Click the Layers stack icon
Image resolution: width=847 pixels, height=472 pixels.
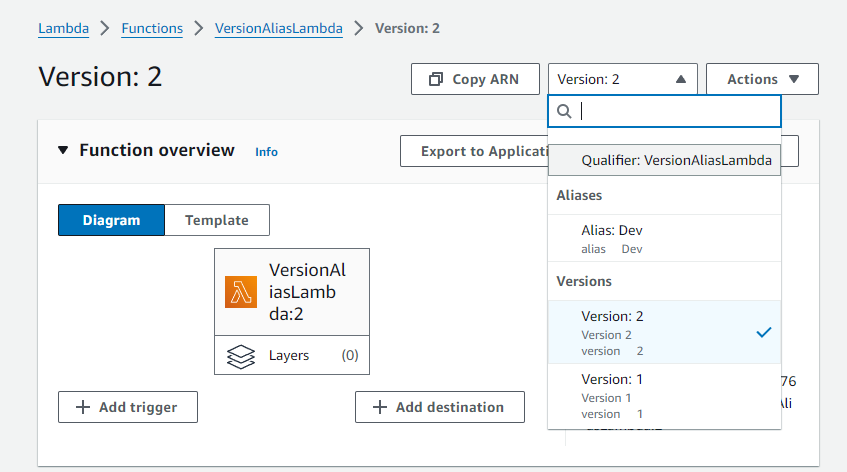tap(241, 356)
